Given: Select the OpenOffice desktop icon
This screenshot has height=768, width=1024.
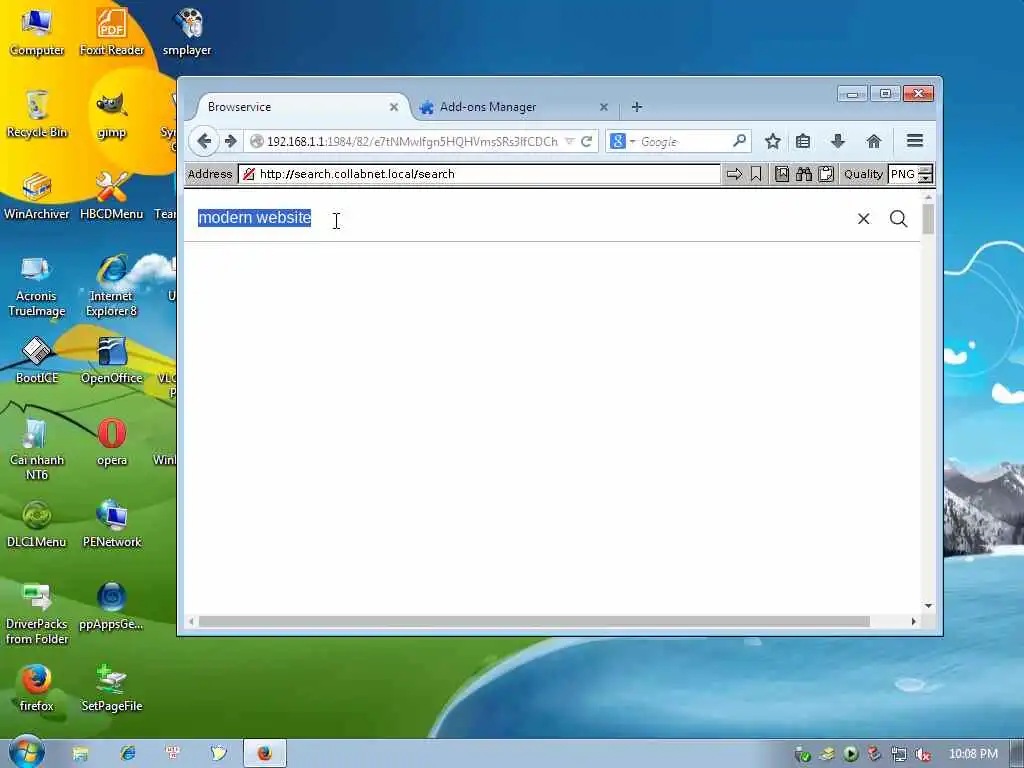Looking at the screenshot, I should (112, 360).
